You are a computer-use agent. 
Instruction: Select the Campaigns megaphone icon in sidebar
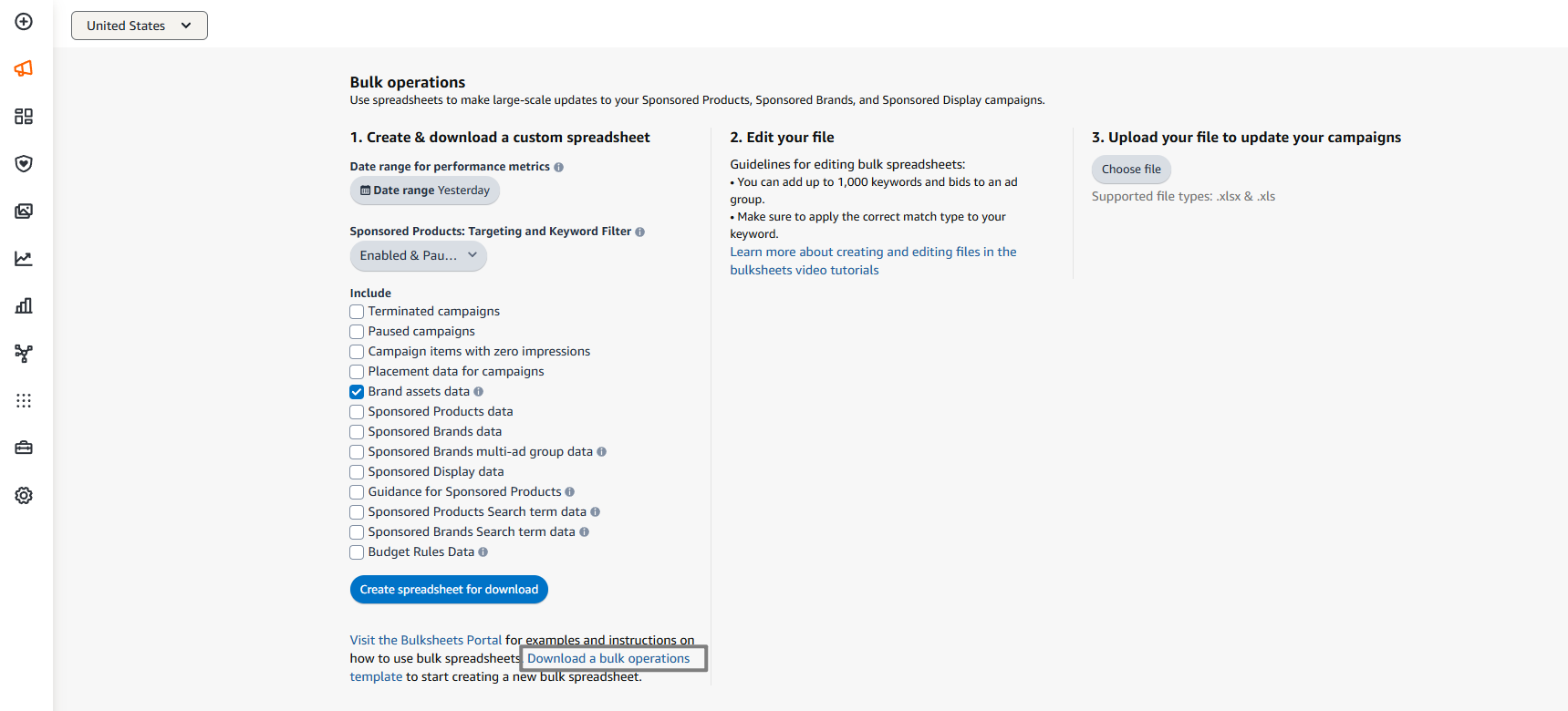(x=23, y=68)
